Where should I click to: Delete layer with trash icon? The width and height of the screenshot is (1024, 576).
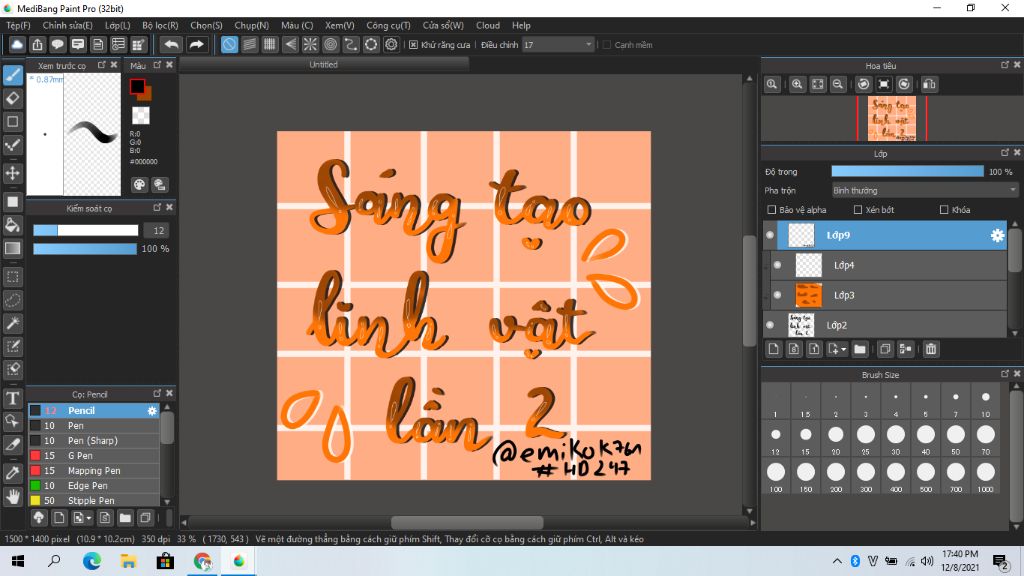tap(931, 349)
